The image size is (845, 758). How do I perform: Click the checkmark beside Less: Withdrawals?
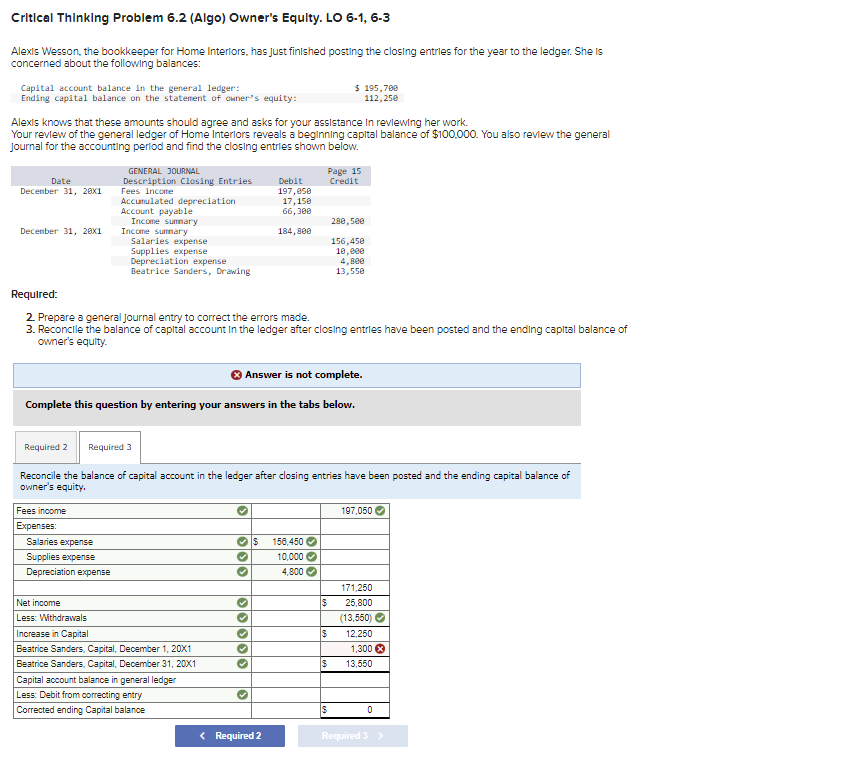241,616
